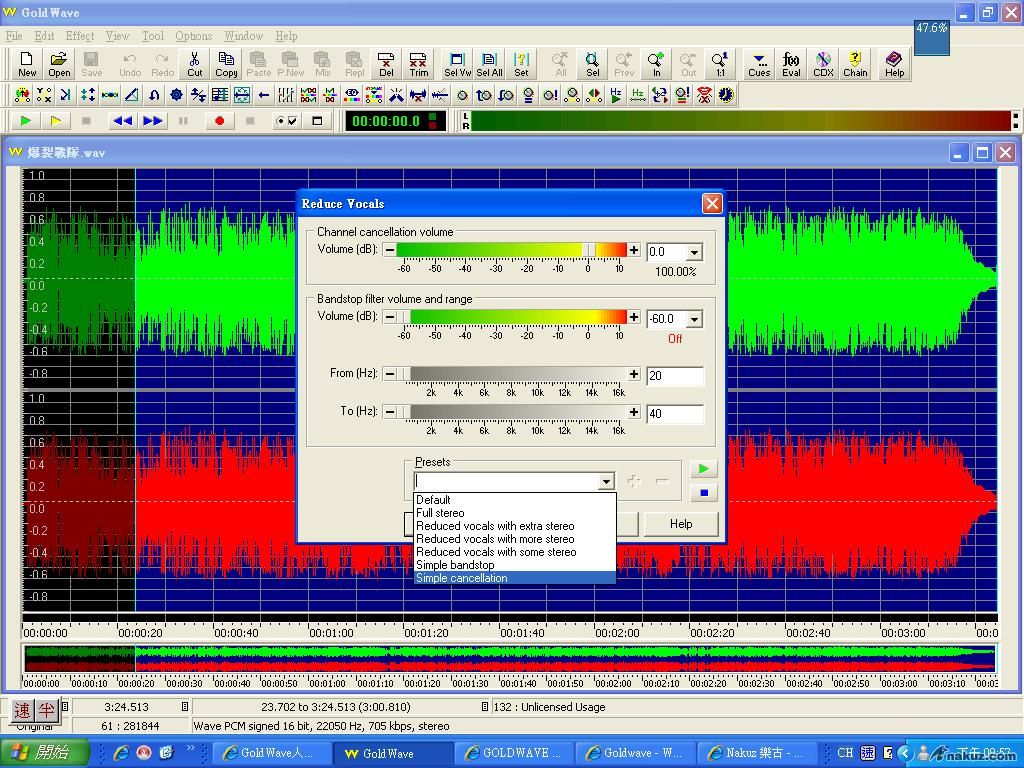1024x768 pixels.
Task: Preview effect with dialog's green play button
Action: [x=703, y=468]
